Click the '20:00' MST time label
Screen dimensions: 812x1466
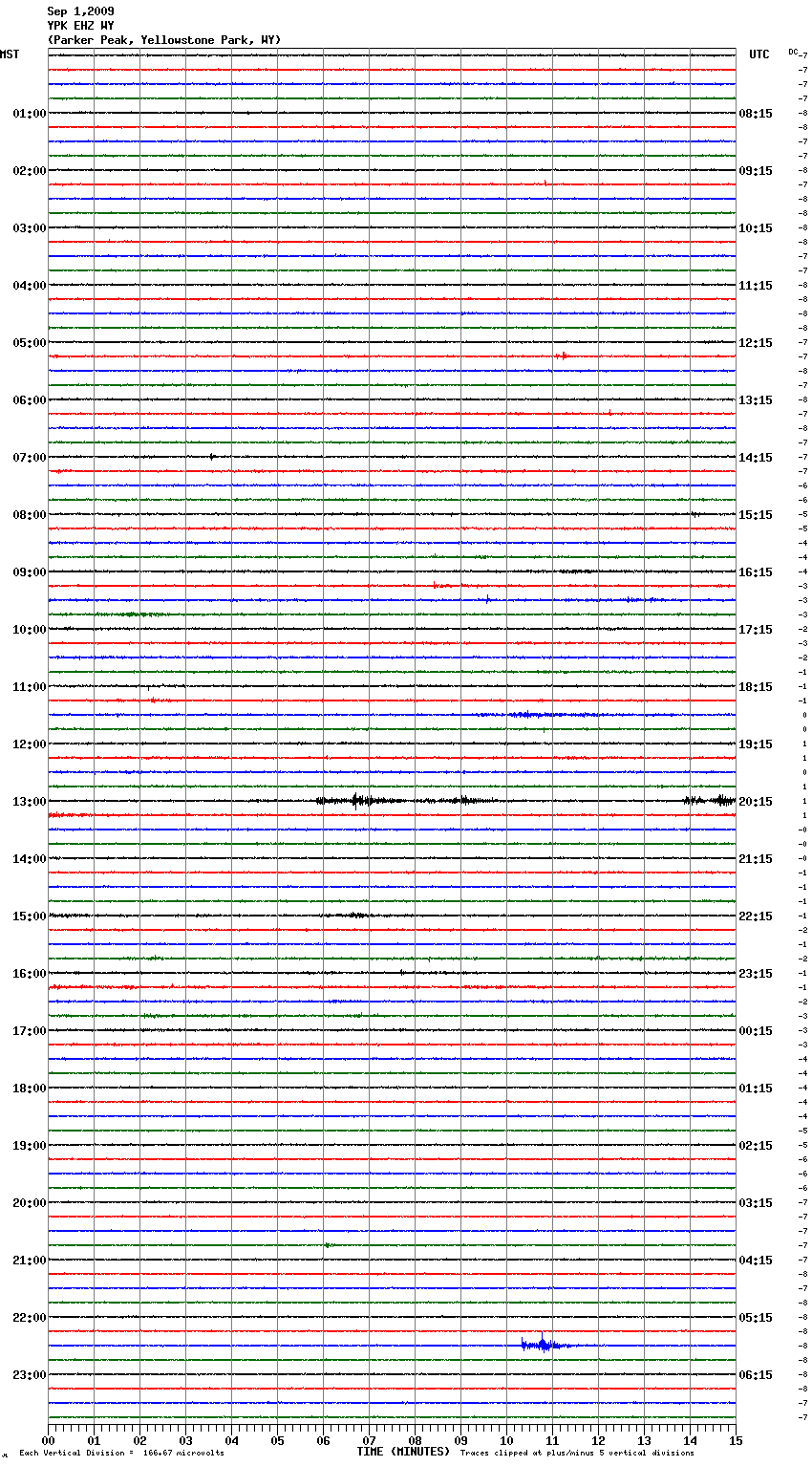coord(30,1203)
